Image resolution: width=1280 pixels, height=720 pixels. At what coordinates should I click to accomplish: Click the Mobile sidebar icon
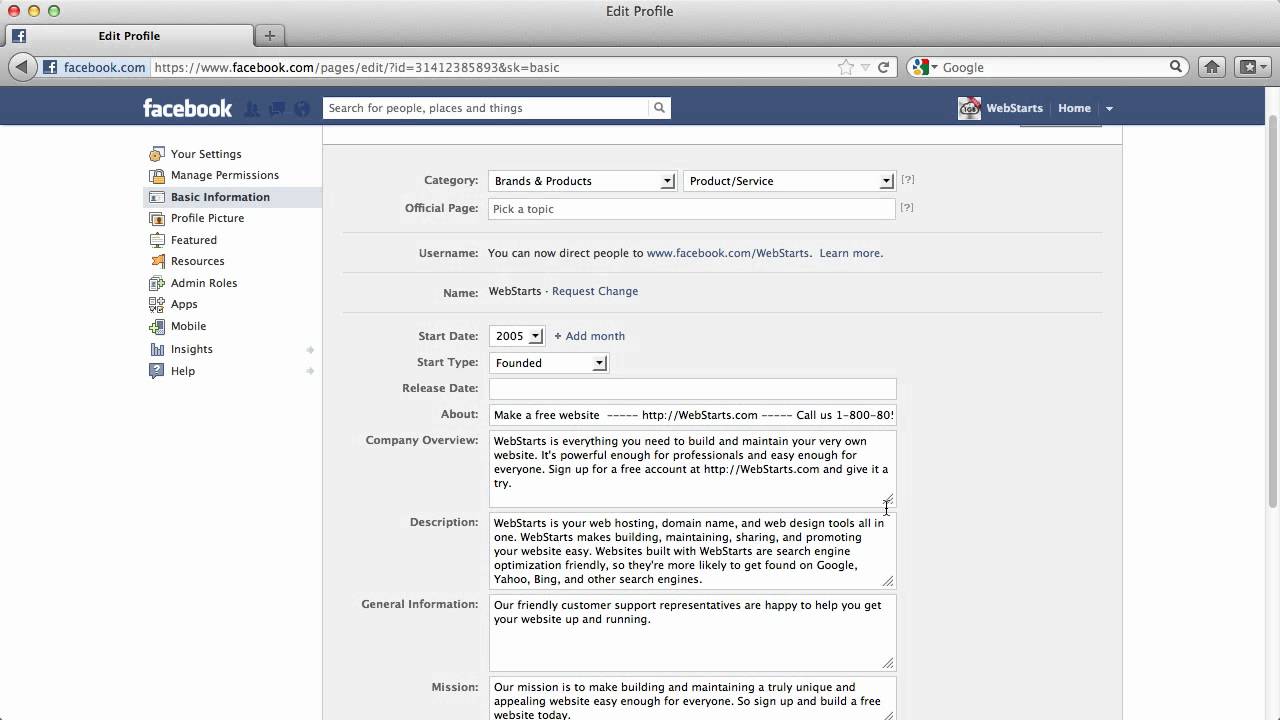point(157,326)
